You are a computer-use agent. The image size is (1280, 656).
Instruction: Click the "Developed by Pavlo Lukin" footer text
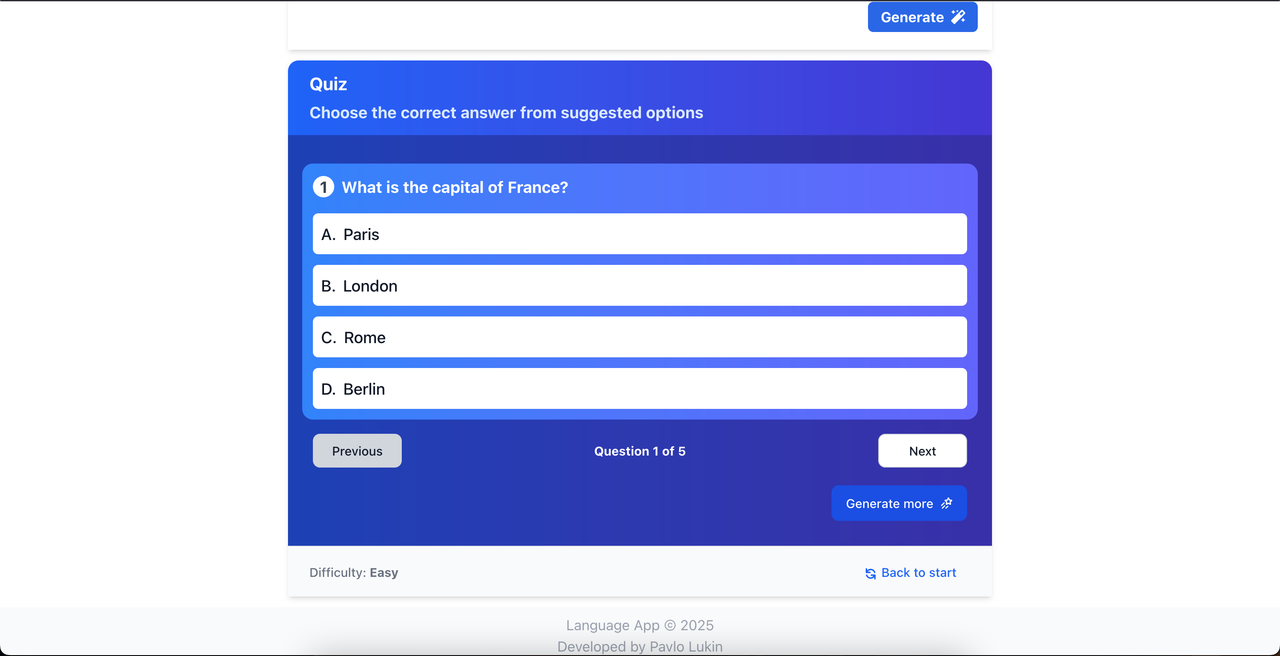[640, 647]
